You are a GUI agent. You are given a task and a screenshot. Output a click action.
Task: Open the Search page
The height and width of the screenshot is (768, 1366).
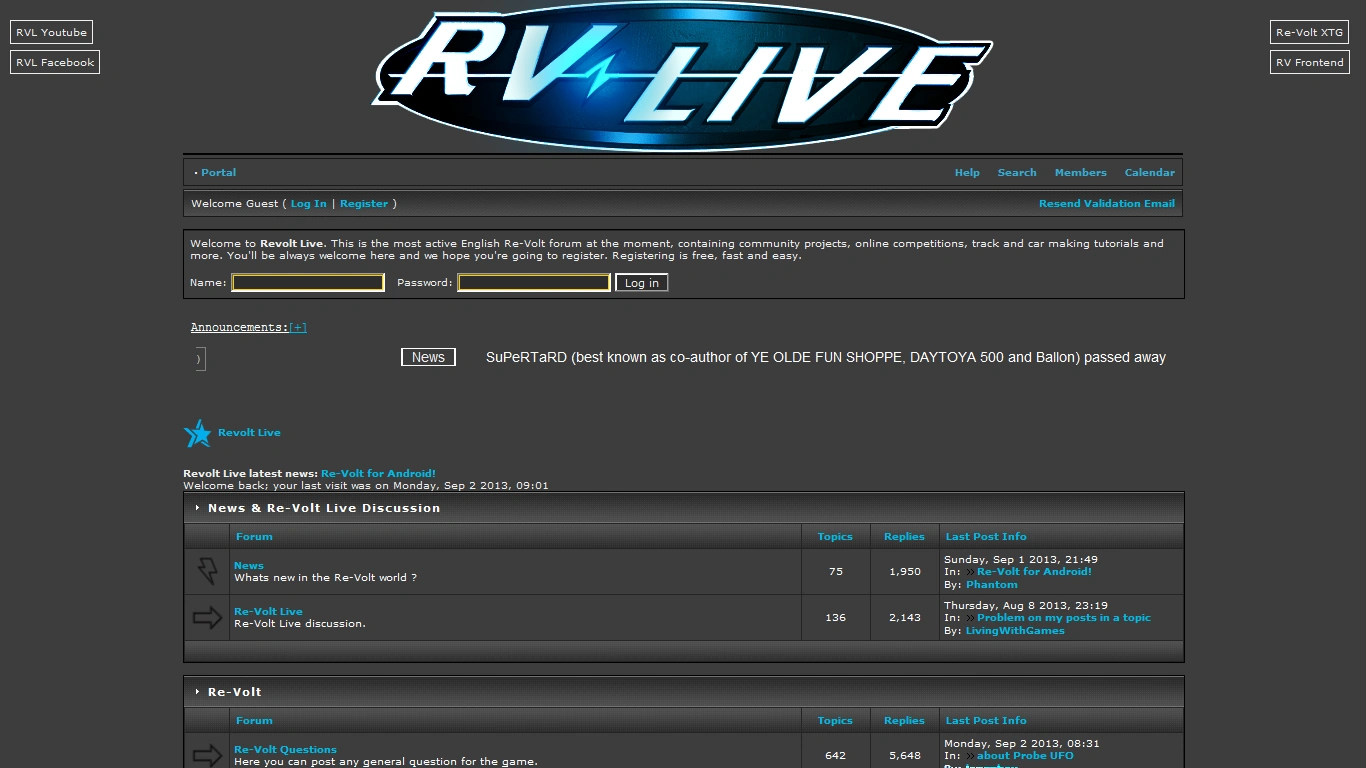point(1017,172)
